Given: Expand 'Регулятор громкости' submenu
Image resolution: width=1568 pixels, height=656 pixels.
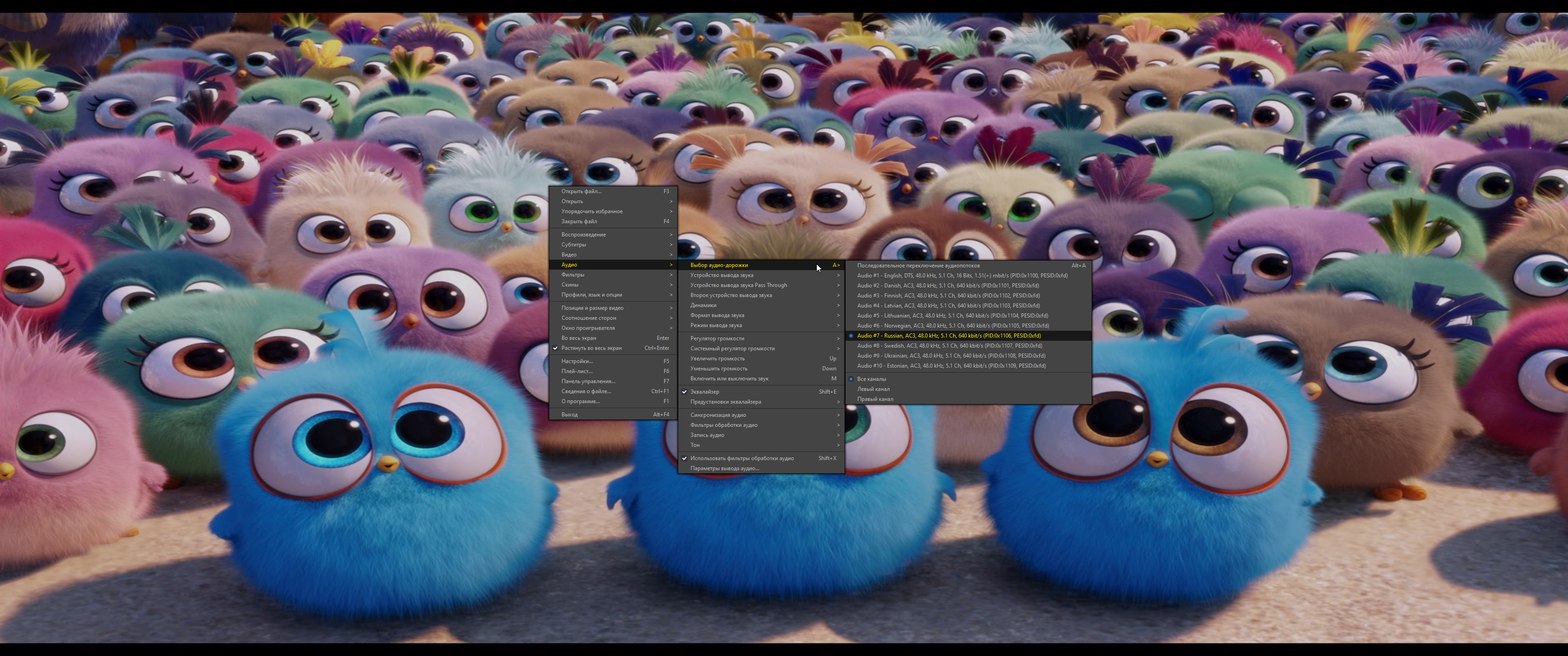Looking at the screenshot, I should pyautogui.click(x=762, y=338).
